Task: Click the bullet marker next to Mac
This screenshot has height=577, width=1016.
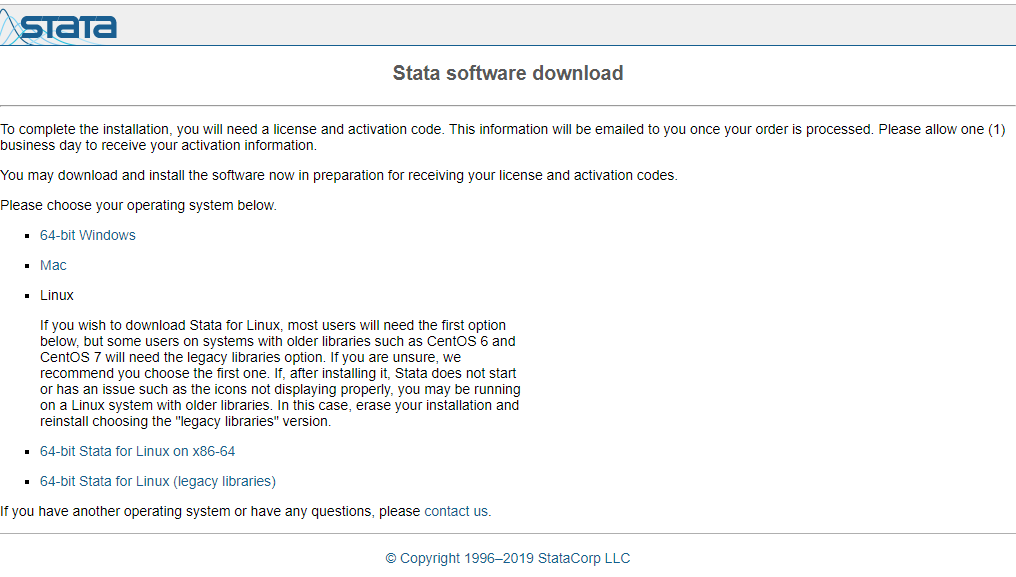Action: [x=27, y=266]
